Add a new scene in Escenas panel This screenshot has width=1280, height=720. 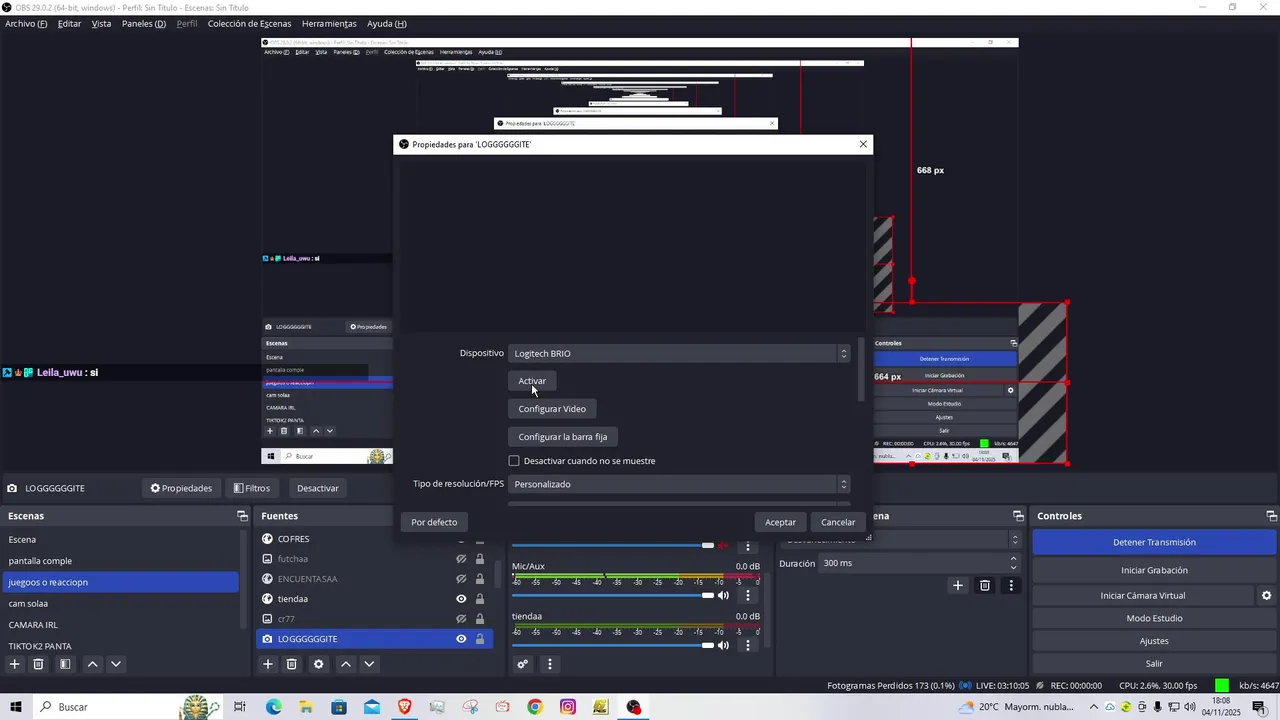pyautogui.click(x=15, y=664)
